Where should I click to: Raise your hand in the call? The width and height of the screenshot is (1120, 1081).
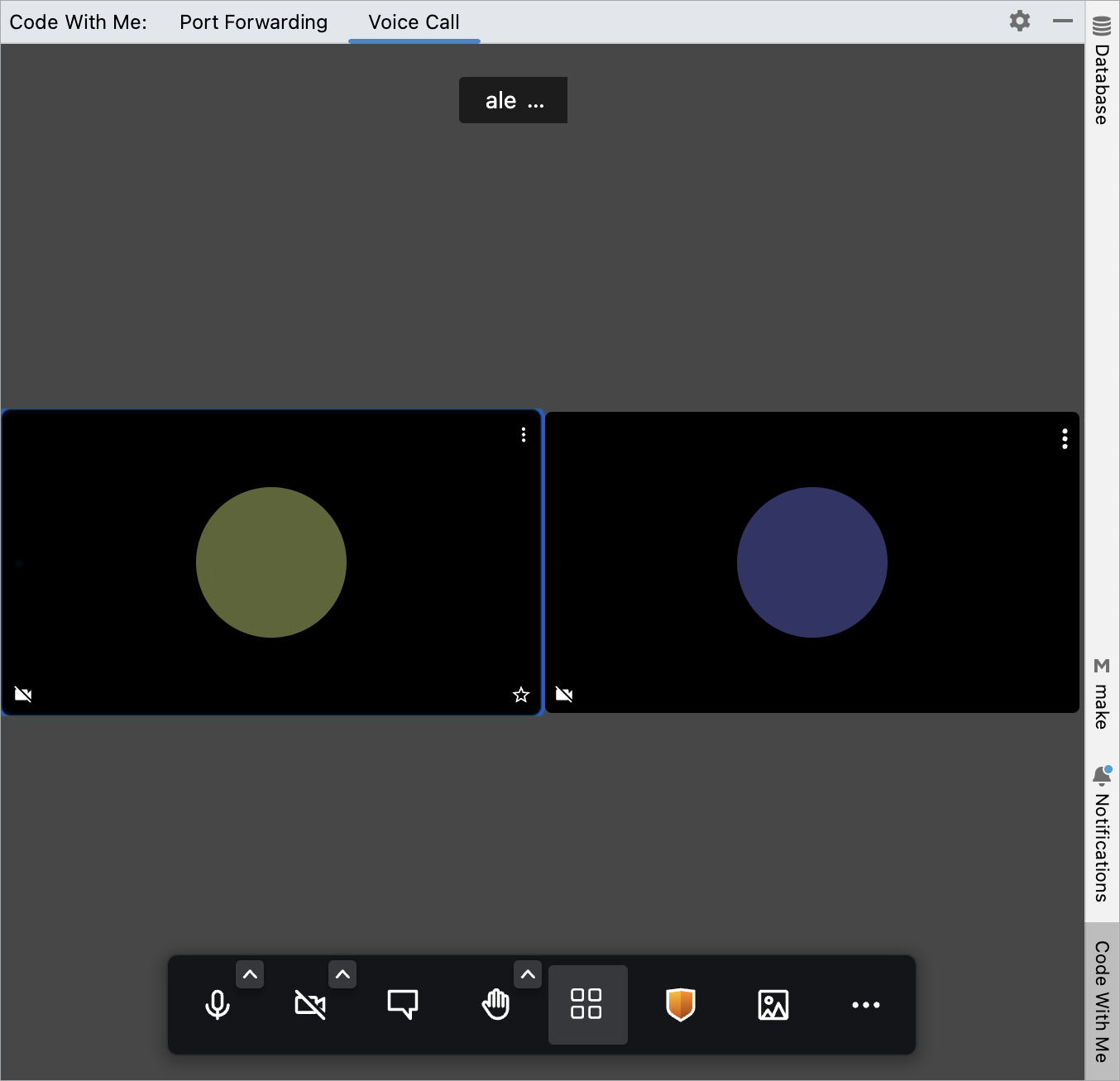495,1005
